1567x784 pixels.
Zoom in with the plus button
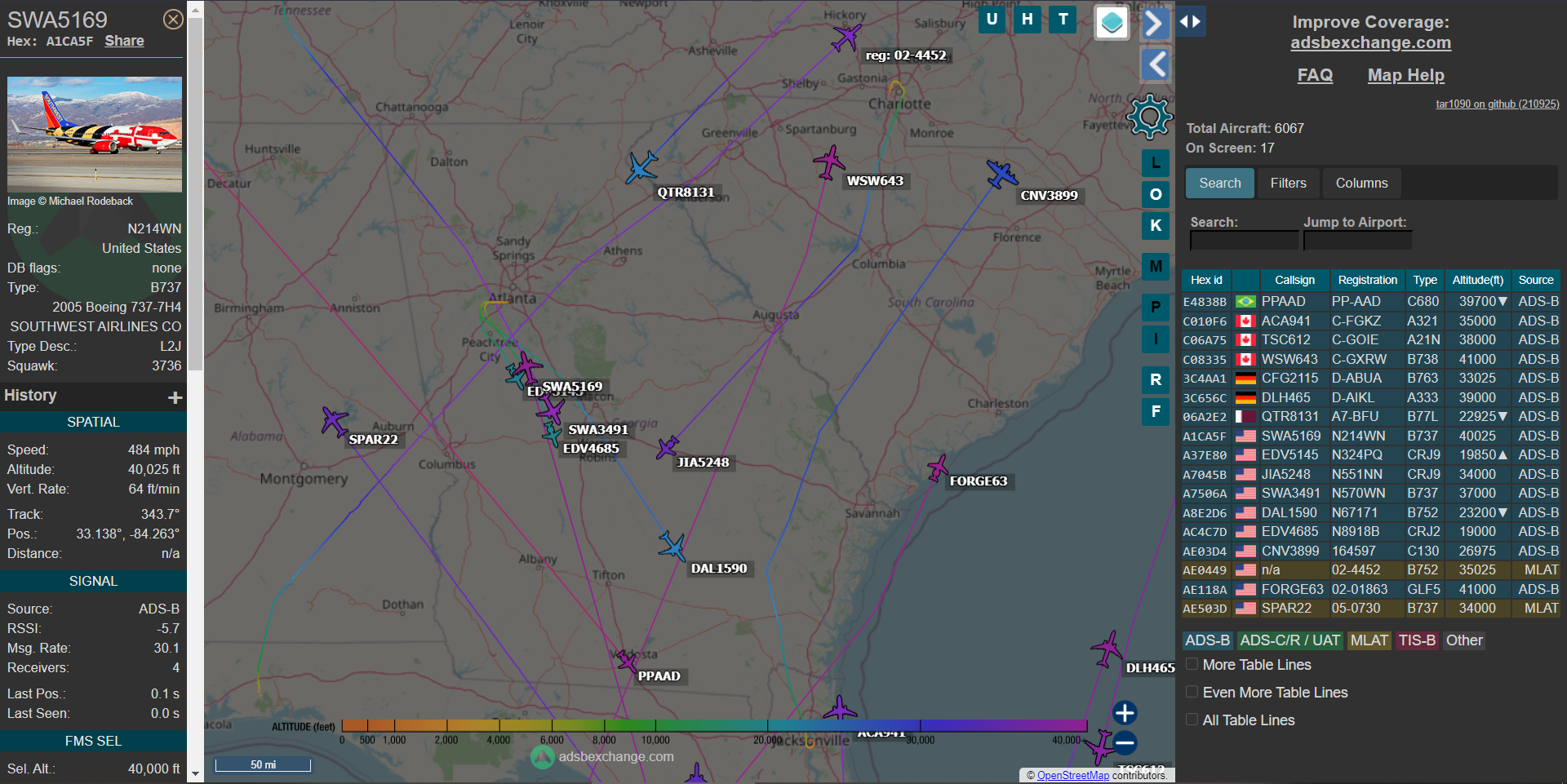(1125, 713)
